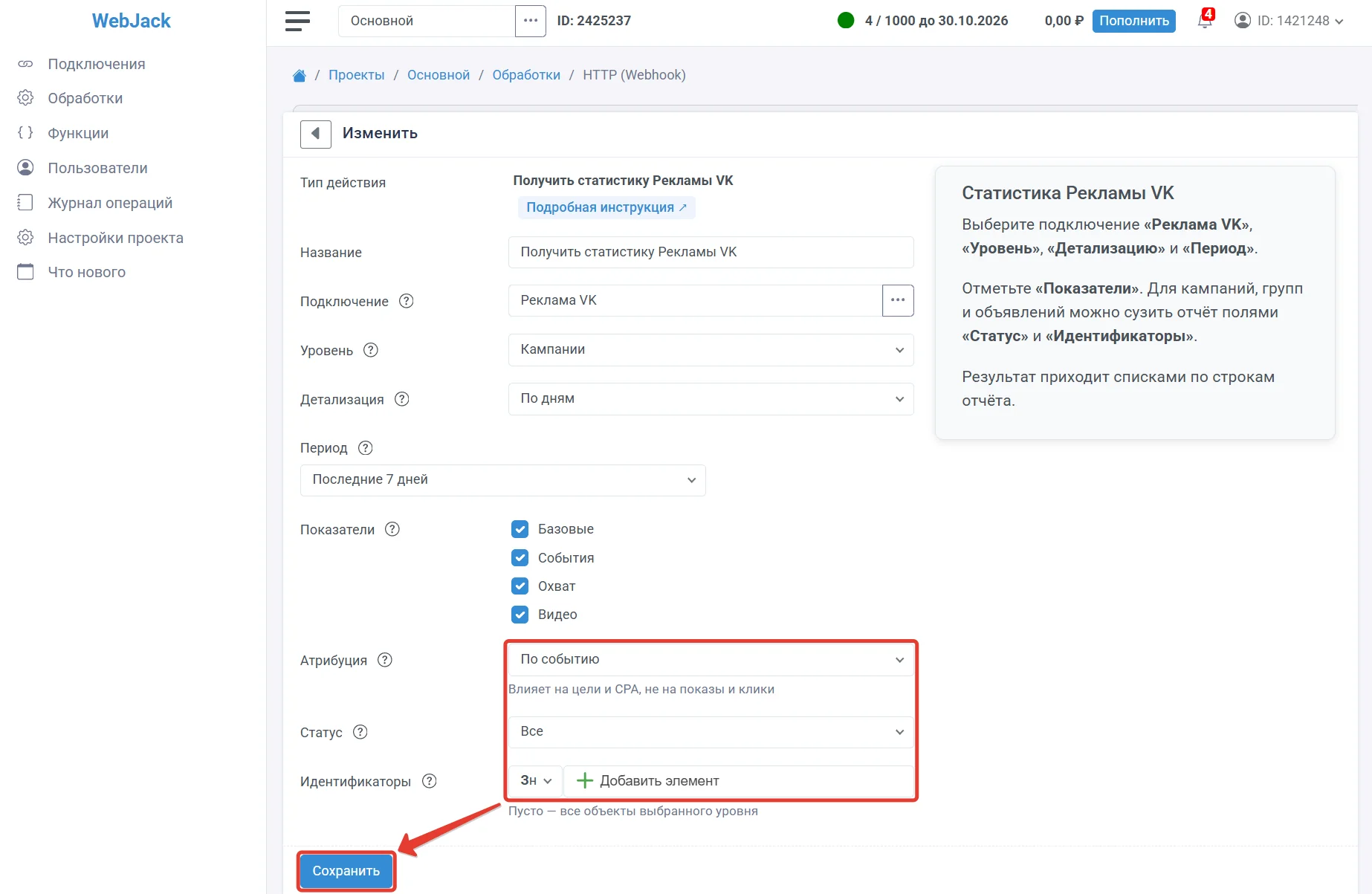Show help icon for Статус
This screenshot has height=894, width=1372.
click(360, 732)
